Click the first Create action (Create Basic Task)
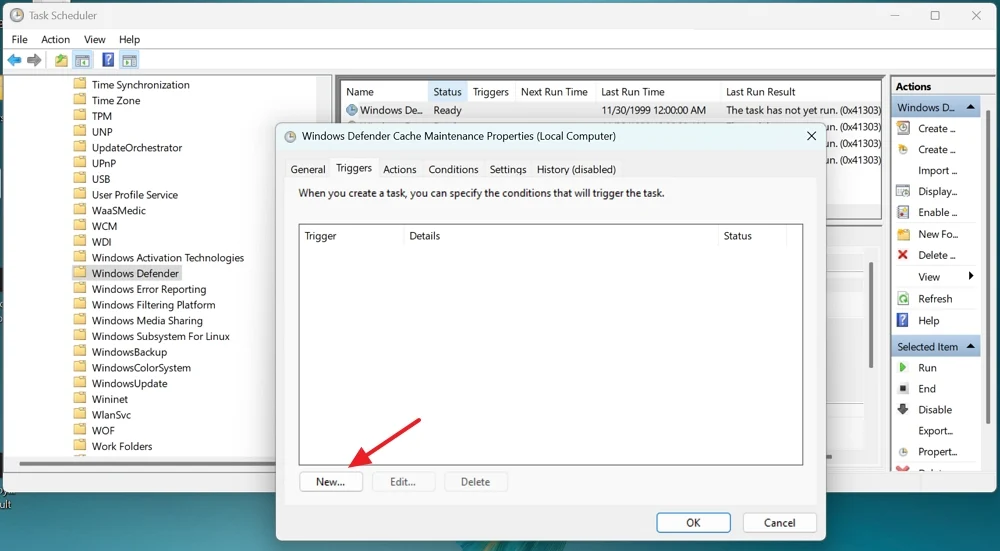Image resolution: width=1000 pixels, height=551 pixels. [936, 129]
